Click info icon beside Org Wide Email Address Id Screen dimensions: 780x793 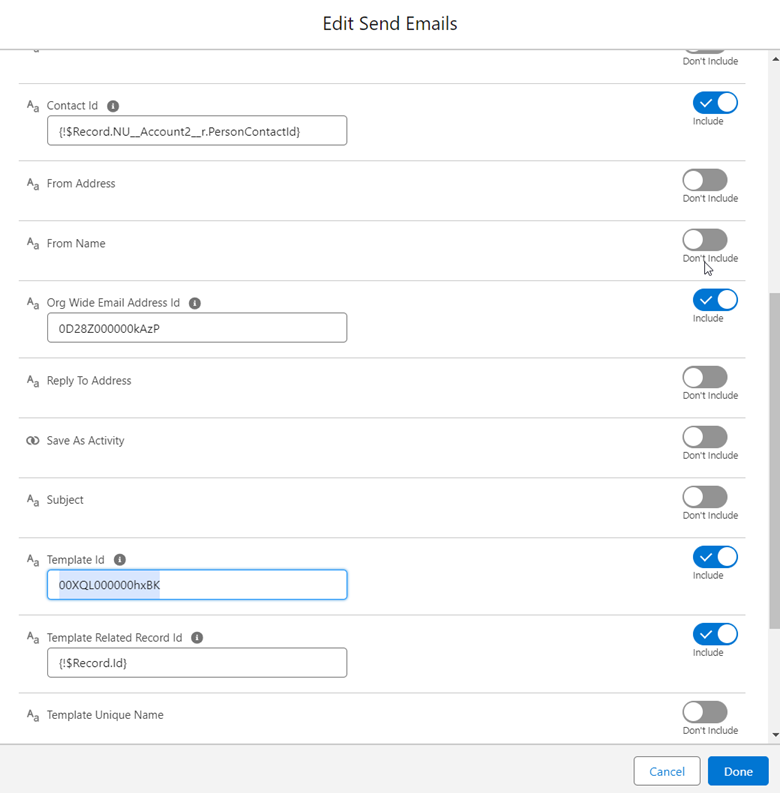[195, 303]
